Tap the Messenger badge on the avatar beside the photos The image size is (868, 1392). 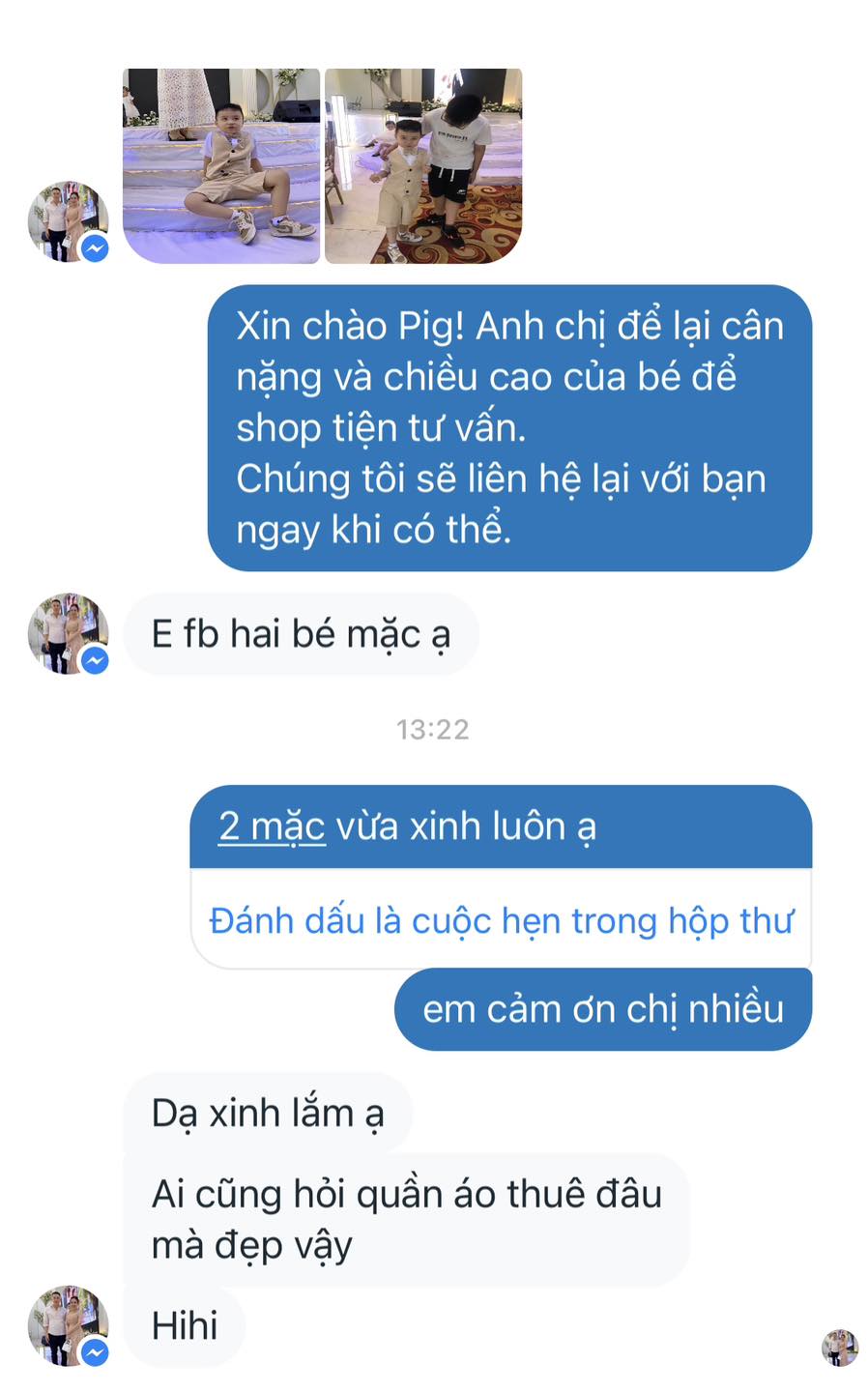[x=95, y=248]
